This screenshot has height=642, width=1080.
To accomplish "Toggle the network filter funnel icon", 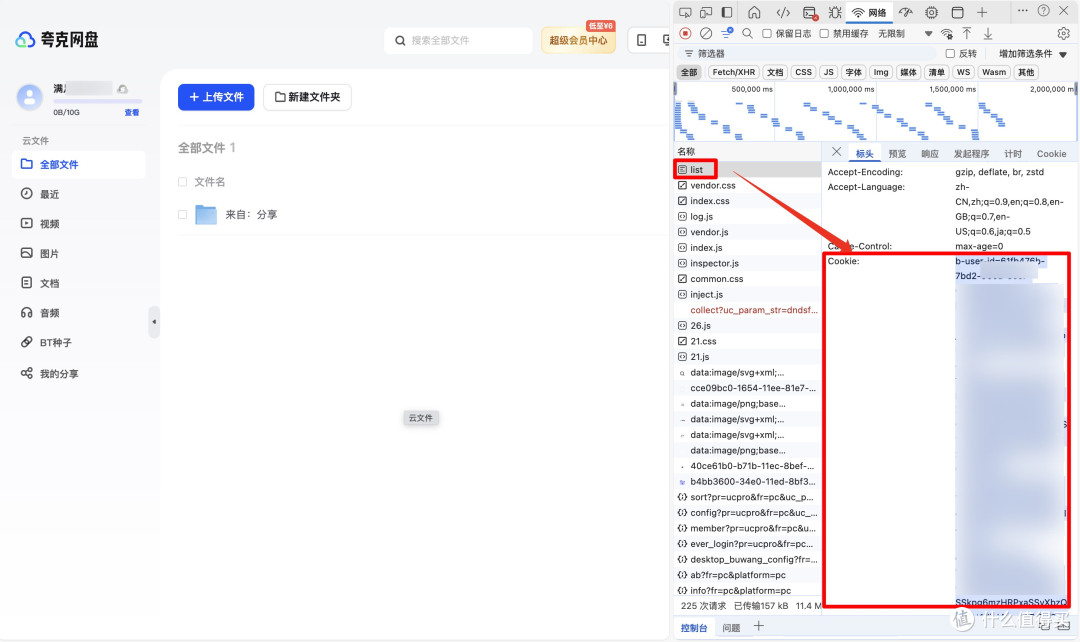I will click(727, 33).
